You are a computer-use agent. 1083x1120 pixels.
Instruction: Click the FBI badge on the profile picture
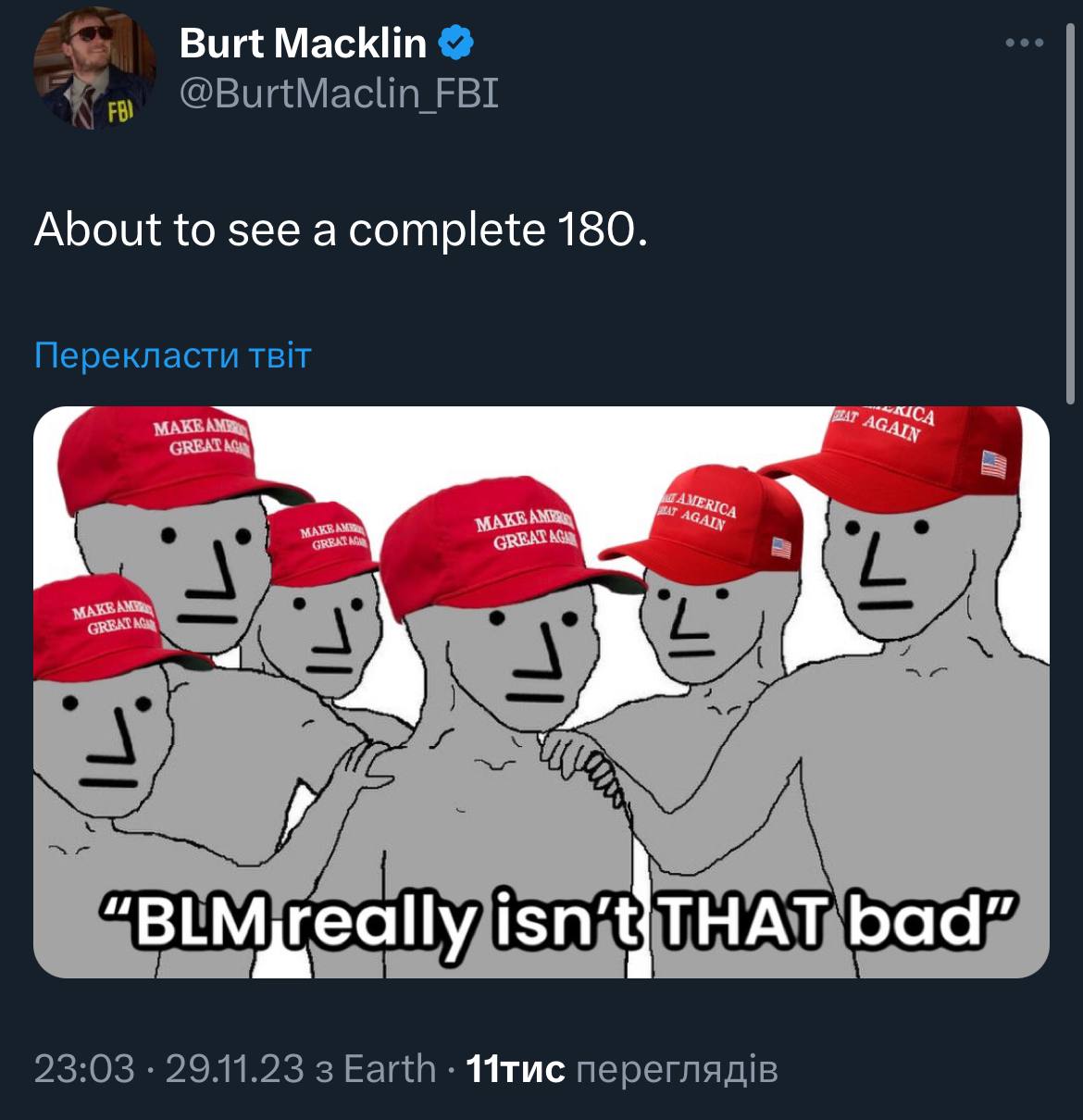pyautogui.click(x=121, y=112)
